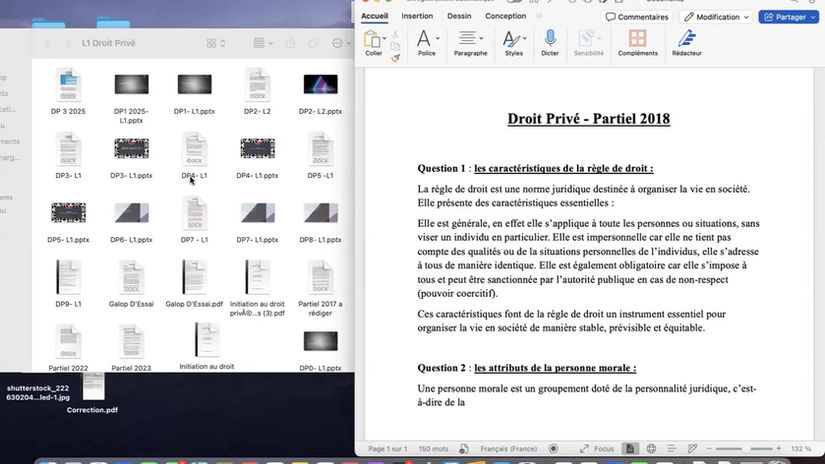The height and width of the screenshot is (464, 825).
Task: Open Compléments add-ins icon
Action: pos(637,38)
